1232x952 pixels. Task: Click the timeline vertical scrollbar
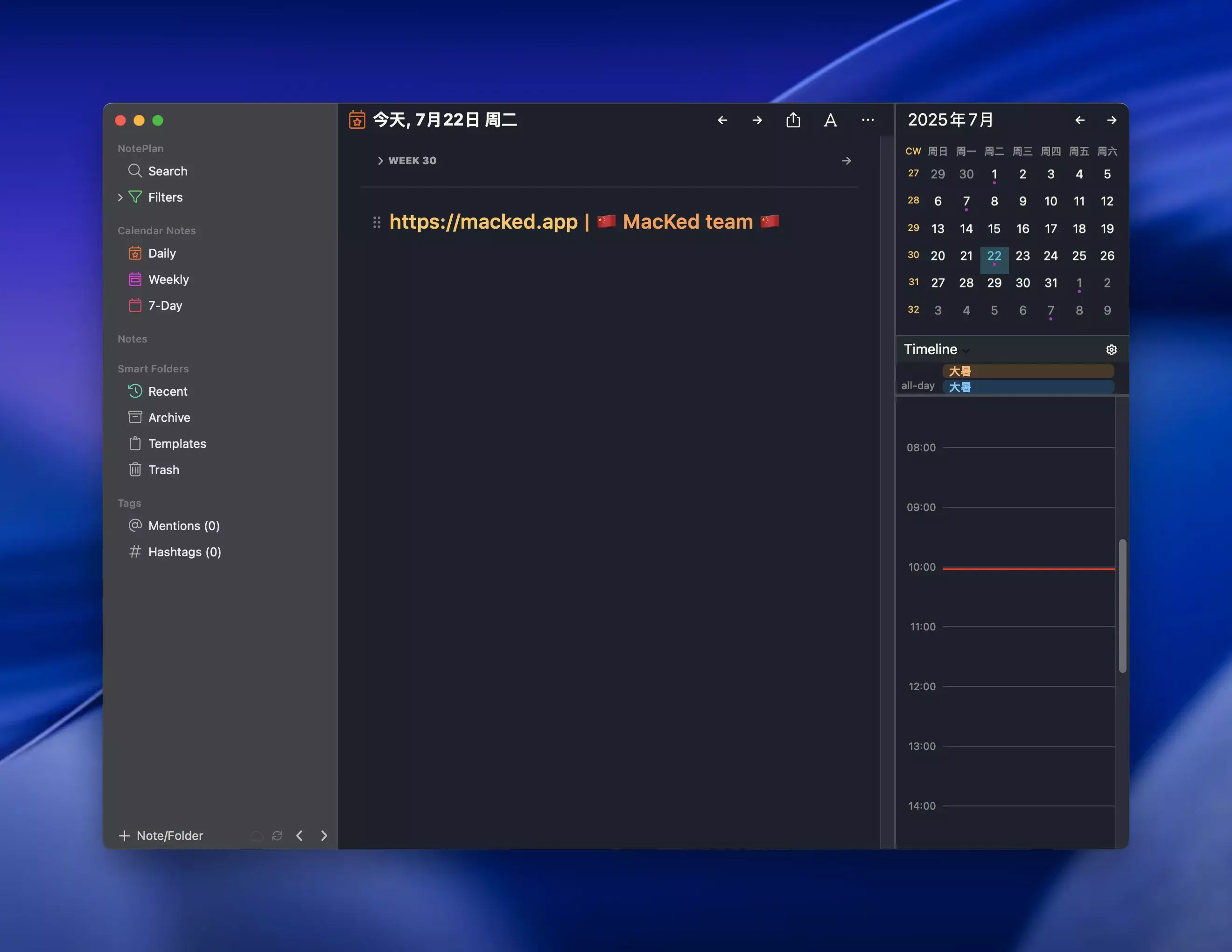point(1122,605)
